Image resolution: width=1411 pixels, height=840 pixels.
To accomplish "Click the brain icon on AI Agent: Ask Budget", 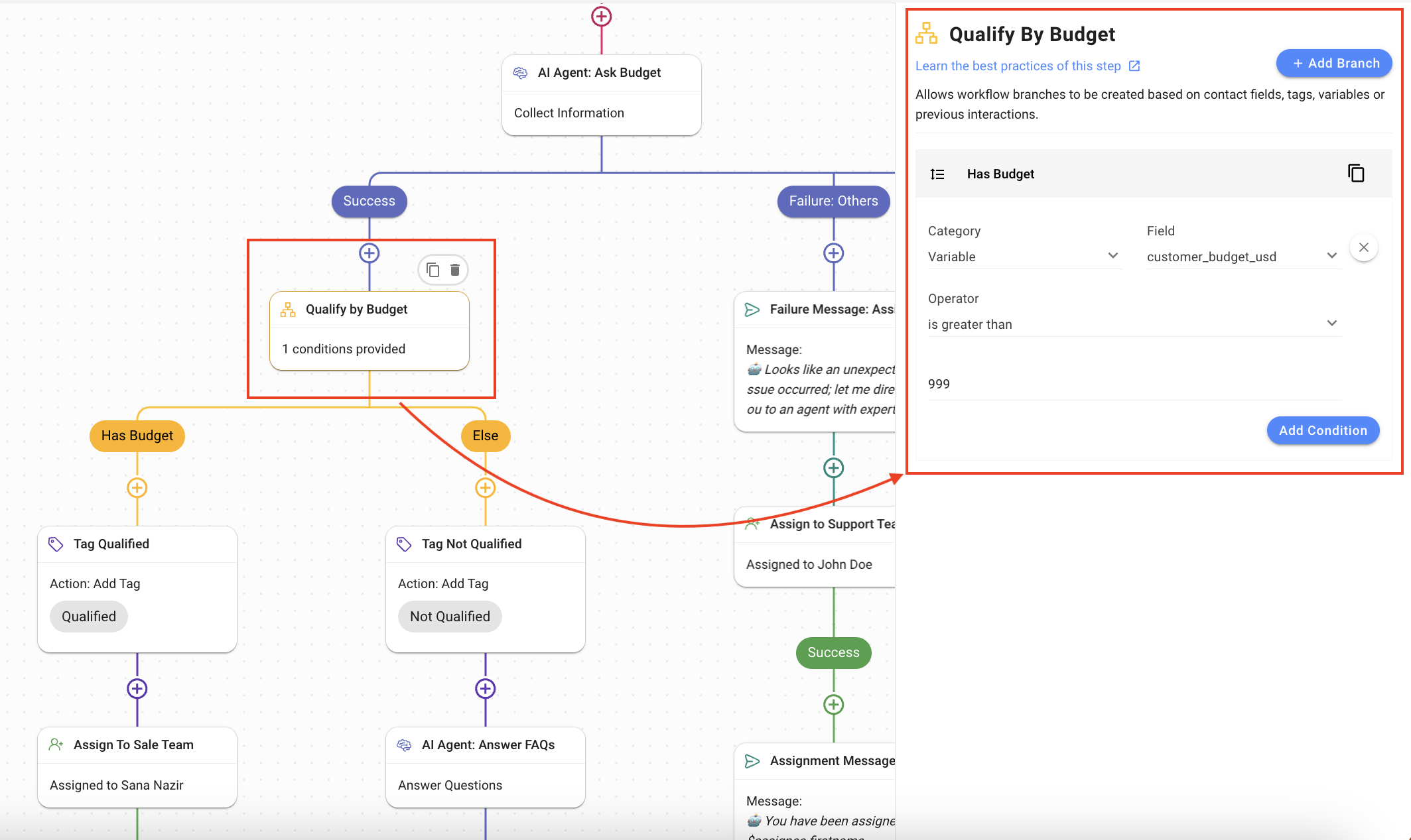I will point(520,72).
